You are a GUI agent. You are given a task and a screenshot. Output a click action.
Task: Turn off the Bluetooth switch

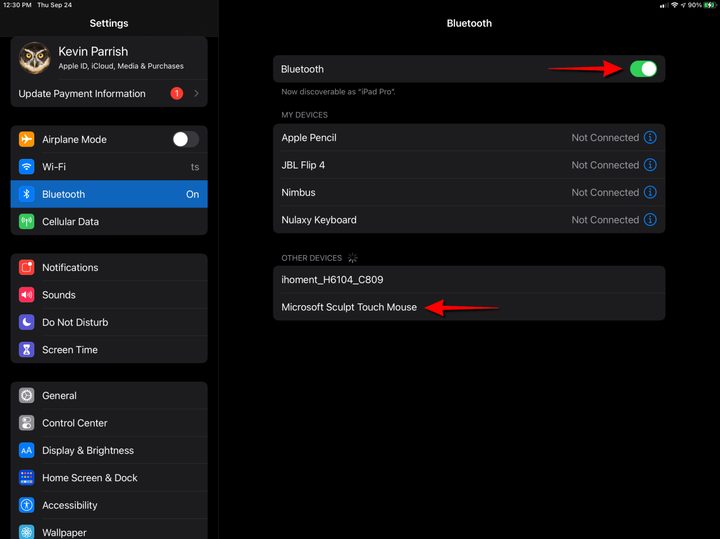pos(643,69)
